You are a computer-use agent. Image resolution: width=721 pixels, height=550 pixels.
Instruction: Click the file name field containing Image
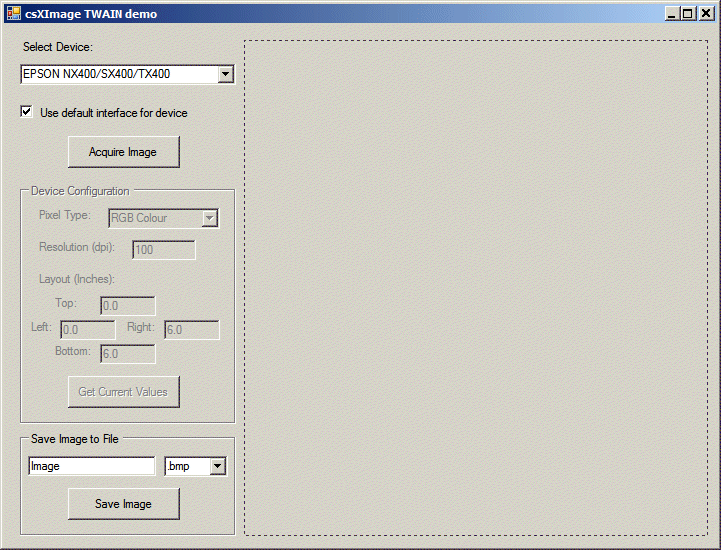tap(92, 466)
